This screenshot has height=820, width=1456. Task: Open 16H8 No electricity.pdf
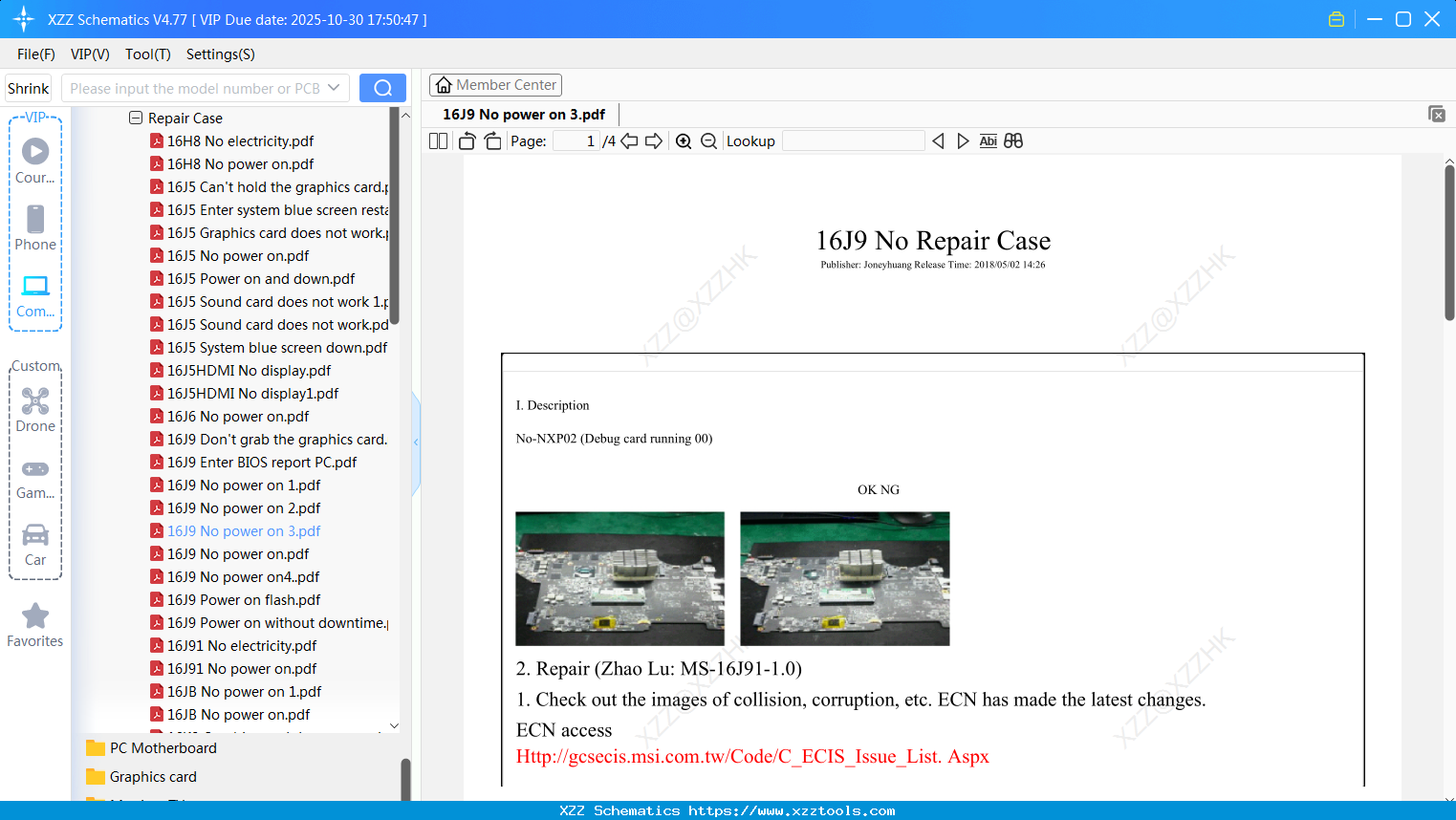tap(241, 141)
